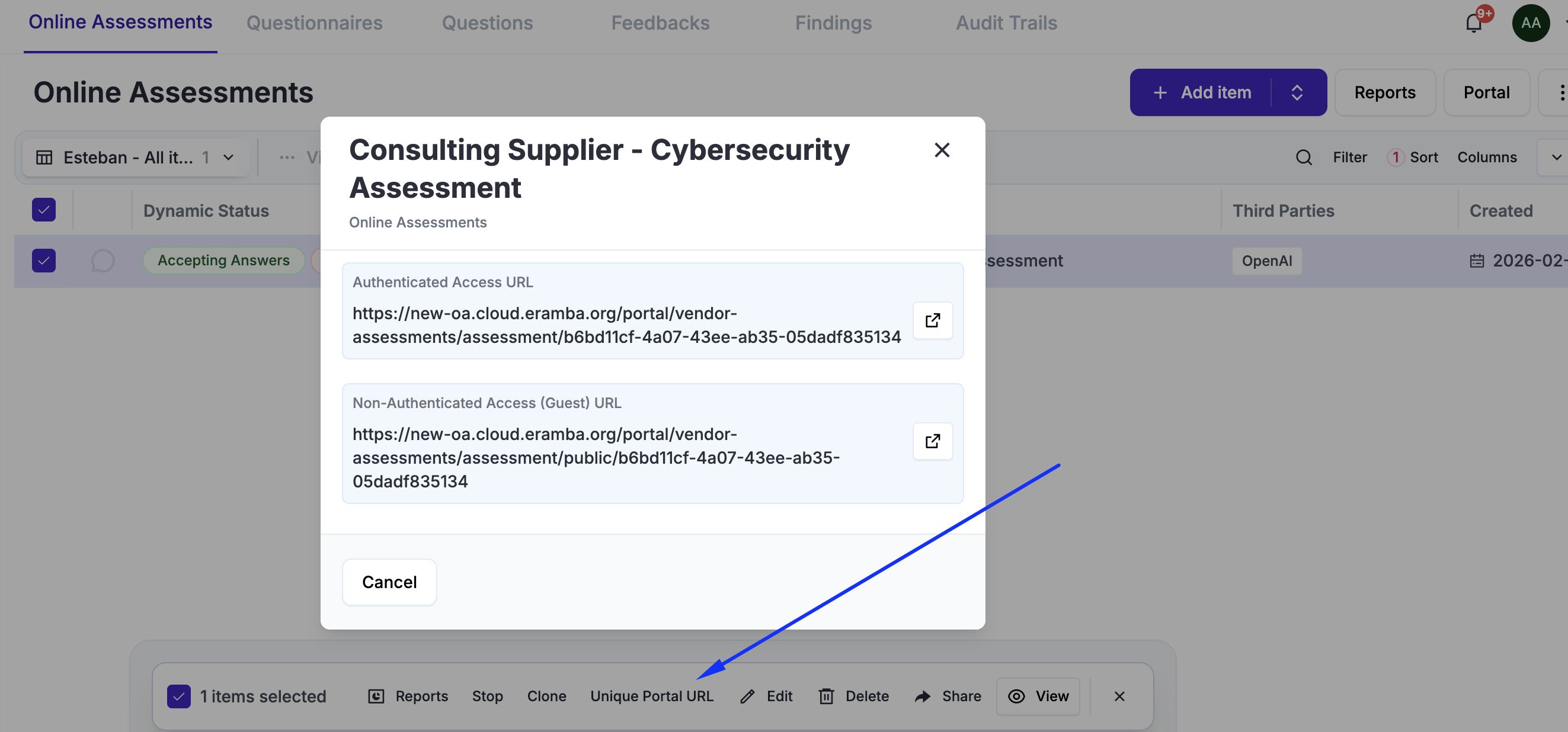Switch to the Questionnaires tab
Image resolution: width=1568 pixels, height=732 pixels.
point(314,23)
